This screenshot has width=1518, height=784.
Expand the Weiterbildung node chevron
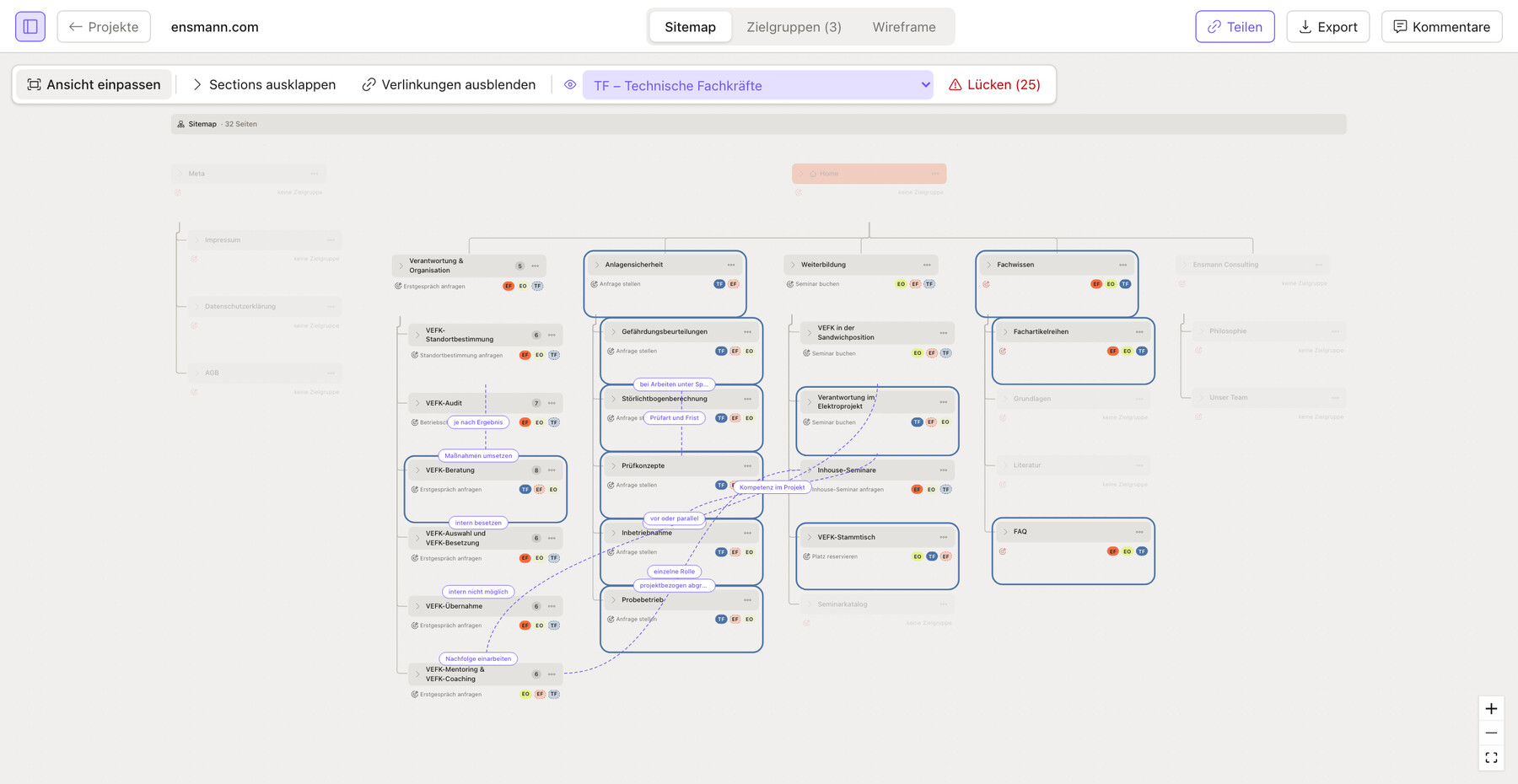tap(793, 265)
